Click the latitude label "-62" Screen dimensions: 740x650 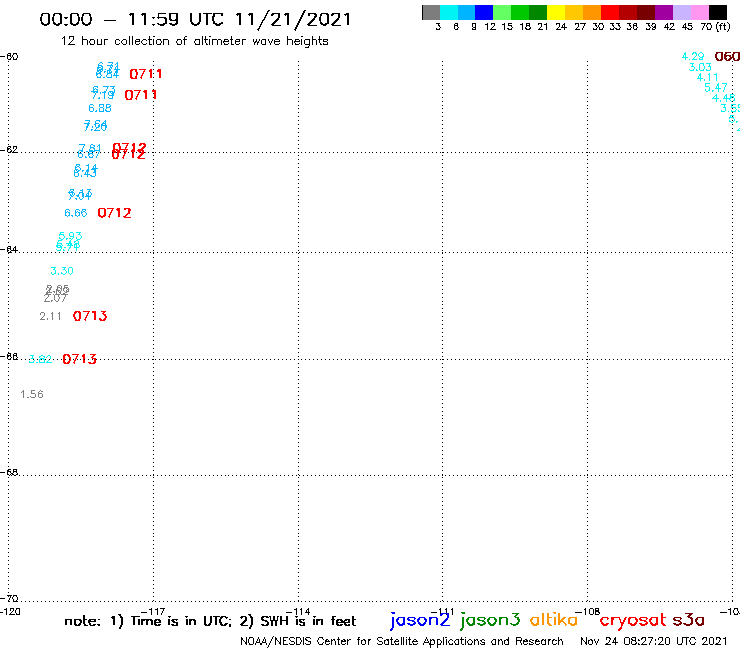coord(9,150)
